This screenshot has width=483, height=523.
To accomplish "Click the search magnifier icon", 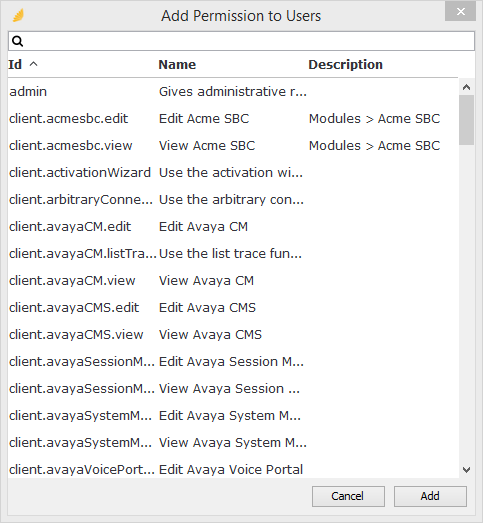I will tap(17, 41).
